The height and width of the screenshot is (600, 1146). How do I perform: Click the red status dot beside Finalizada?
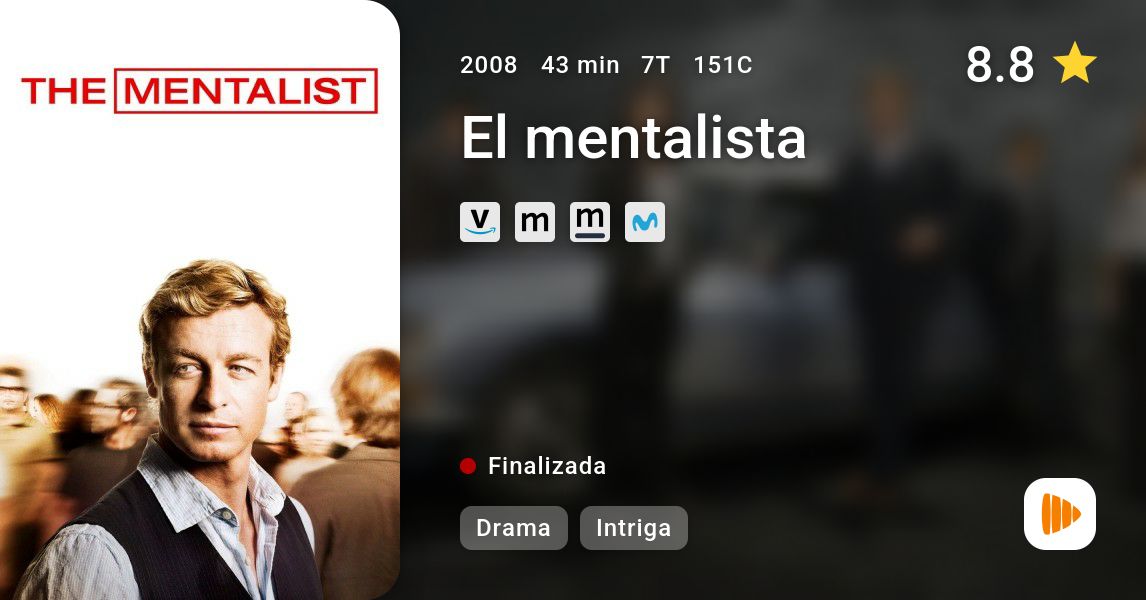(468, 466)
